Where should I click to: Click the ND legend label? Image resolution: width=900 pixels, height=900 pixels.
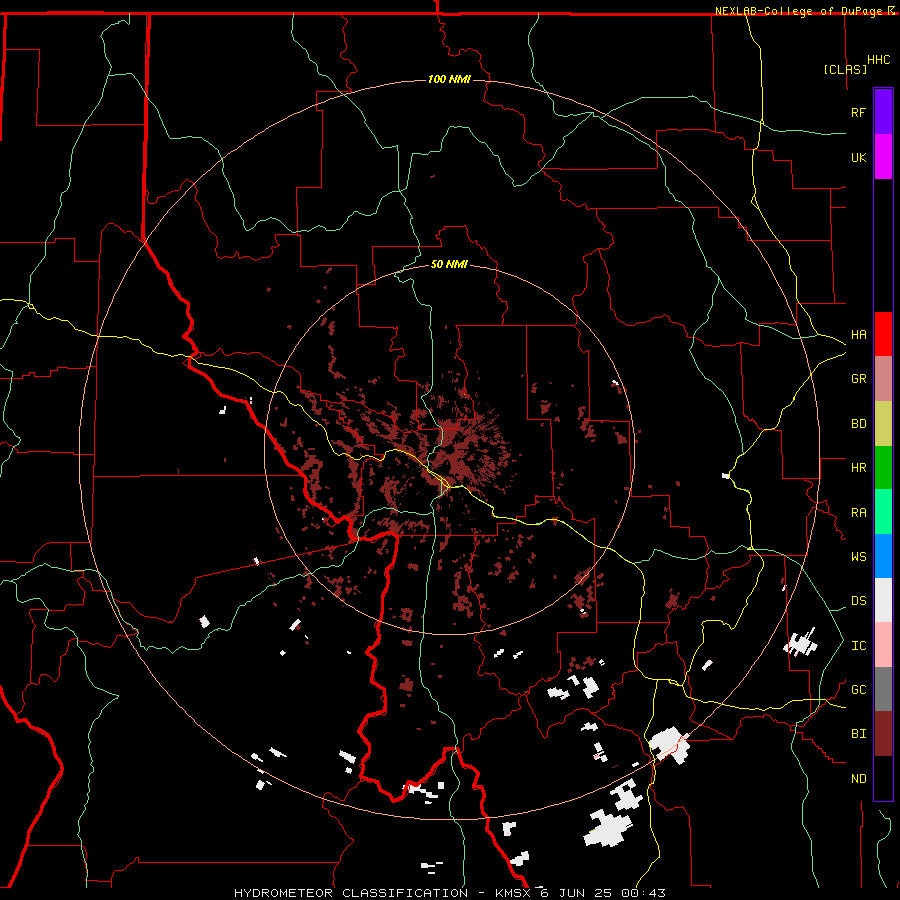tap(858, 779)
